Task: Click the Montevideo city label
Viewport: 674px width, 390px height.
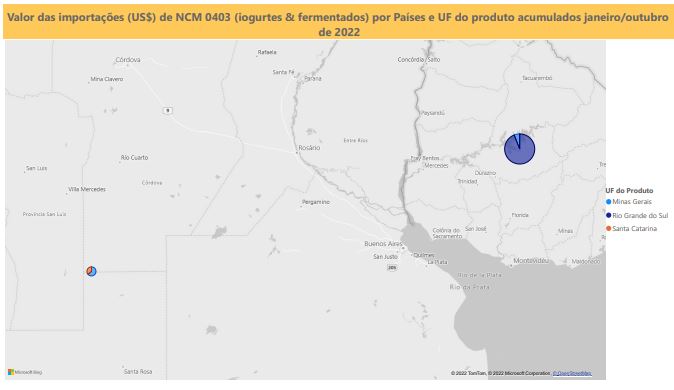Action: [531, 261]
